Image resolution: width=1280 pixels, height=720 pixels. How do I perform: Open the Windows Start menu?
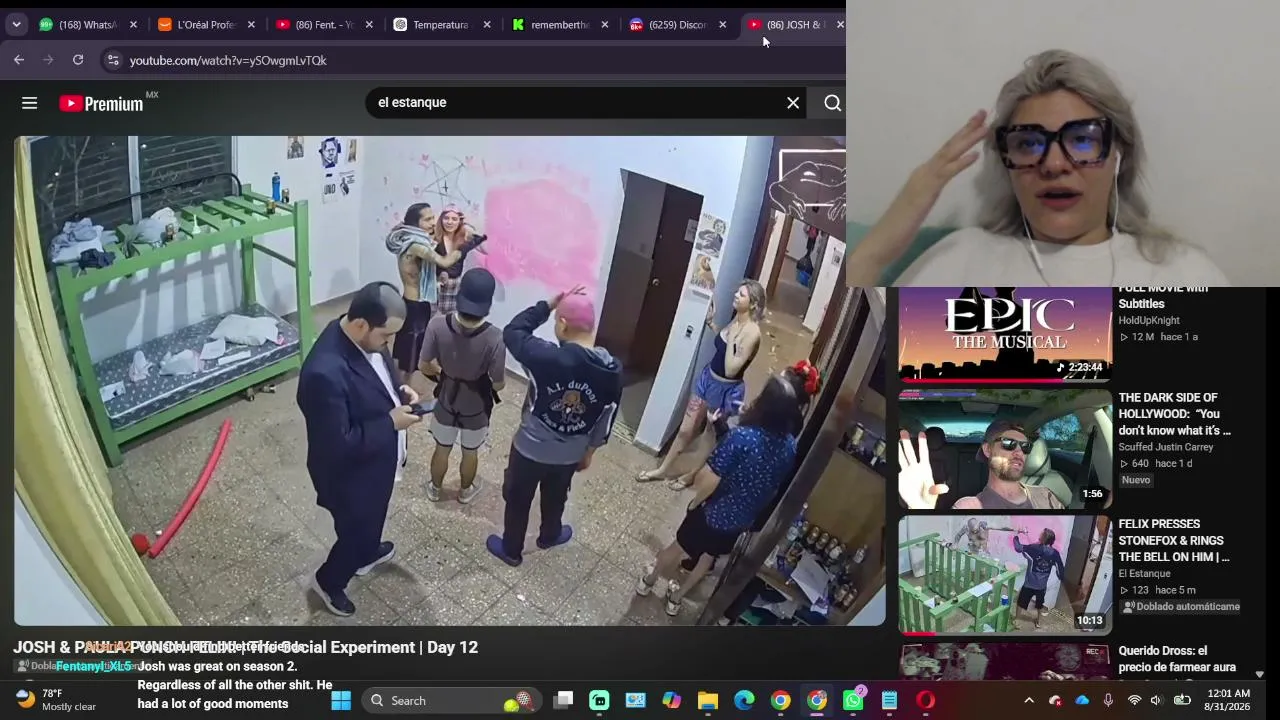pyautogui.click(x=341, y=700)
